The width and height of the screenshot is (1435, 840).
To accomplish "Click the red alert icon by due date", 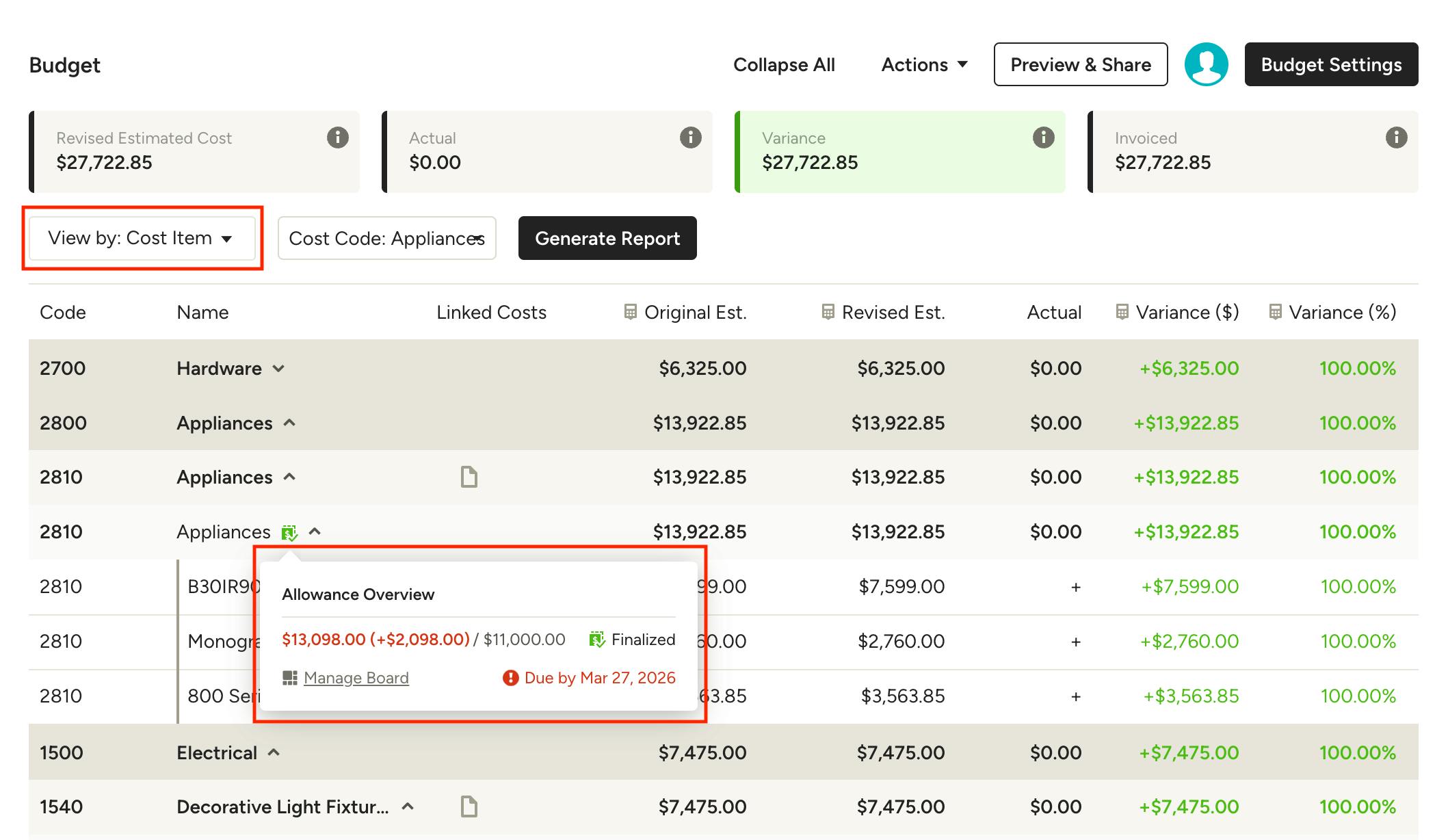I will click(x=511, y=678).
